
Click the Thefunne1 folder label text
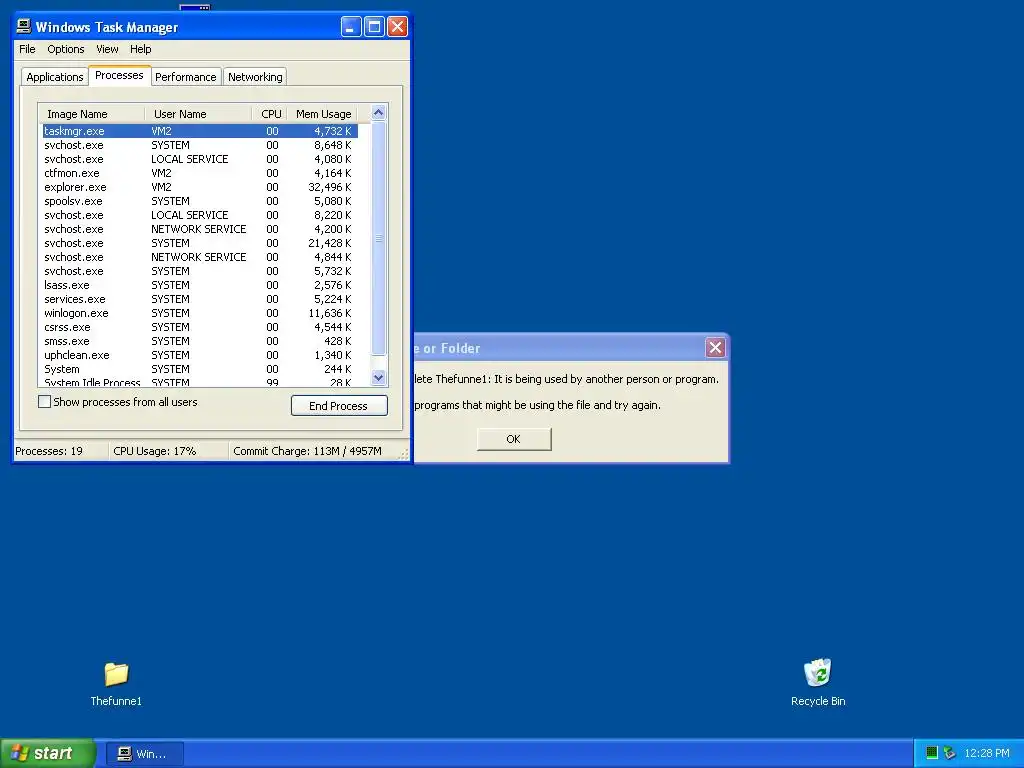click(x=116, y=701)
